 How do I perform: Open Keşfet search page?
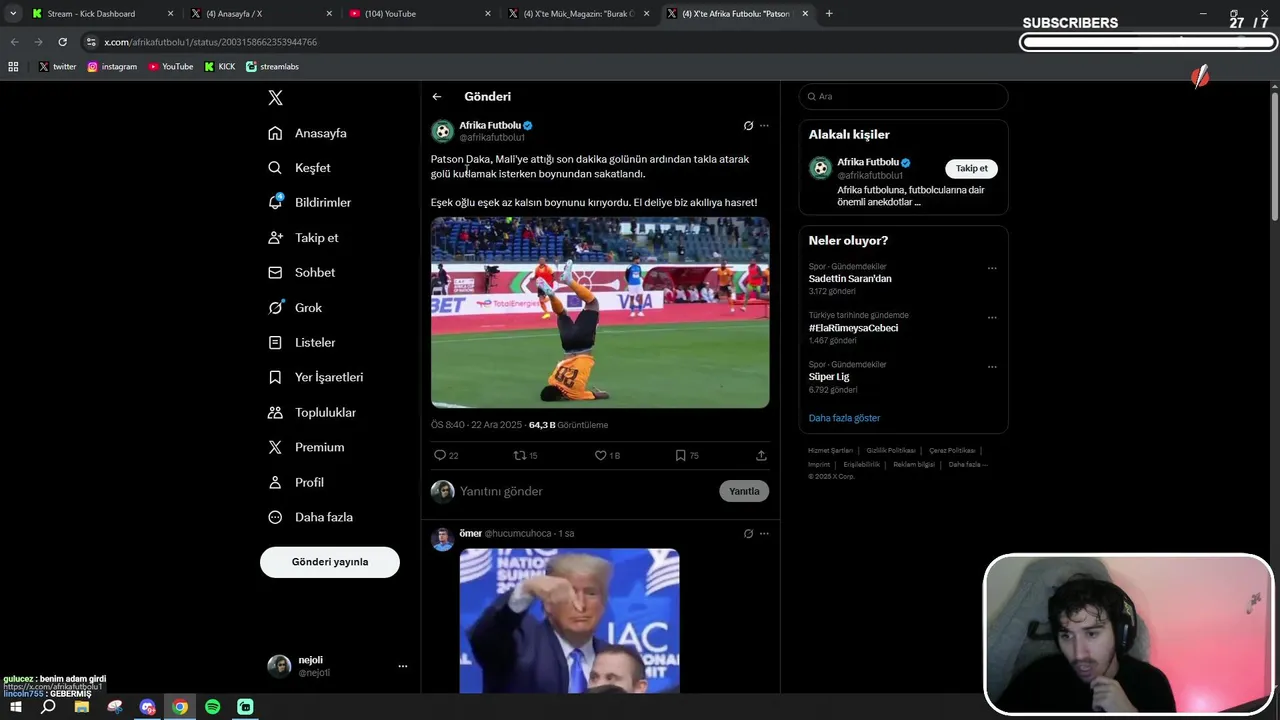pyautogui.click(x=300, y=168)
